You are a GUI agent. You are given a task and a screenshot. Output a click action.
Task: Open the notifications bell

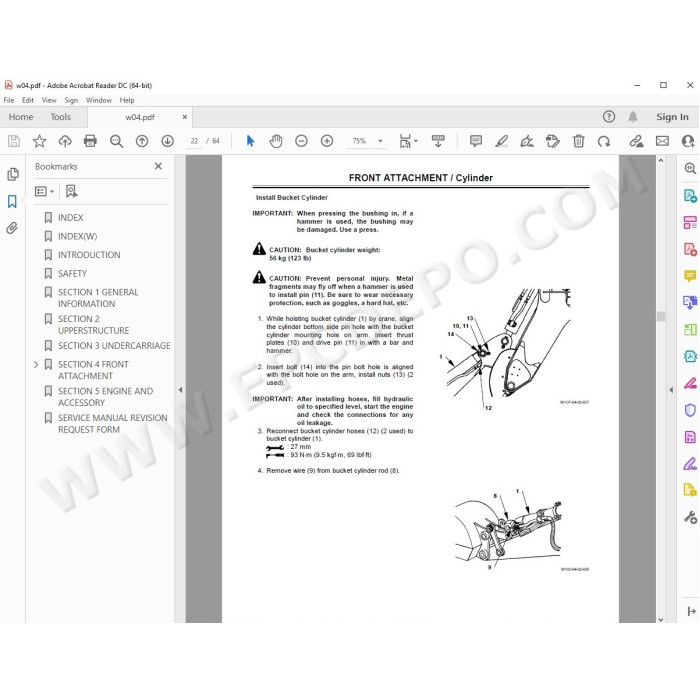633,117
